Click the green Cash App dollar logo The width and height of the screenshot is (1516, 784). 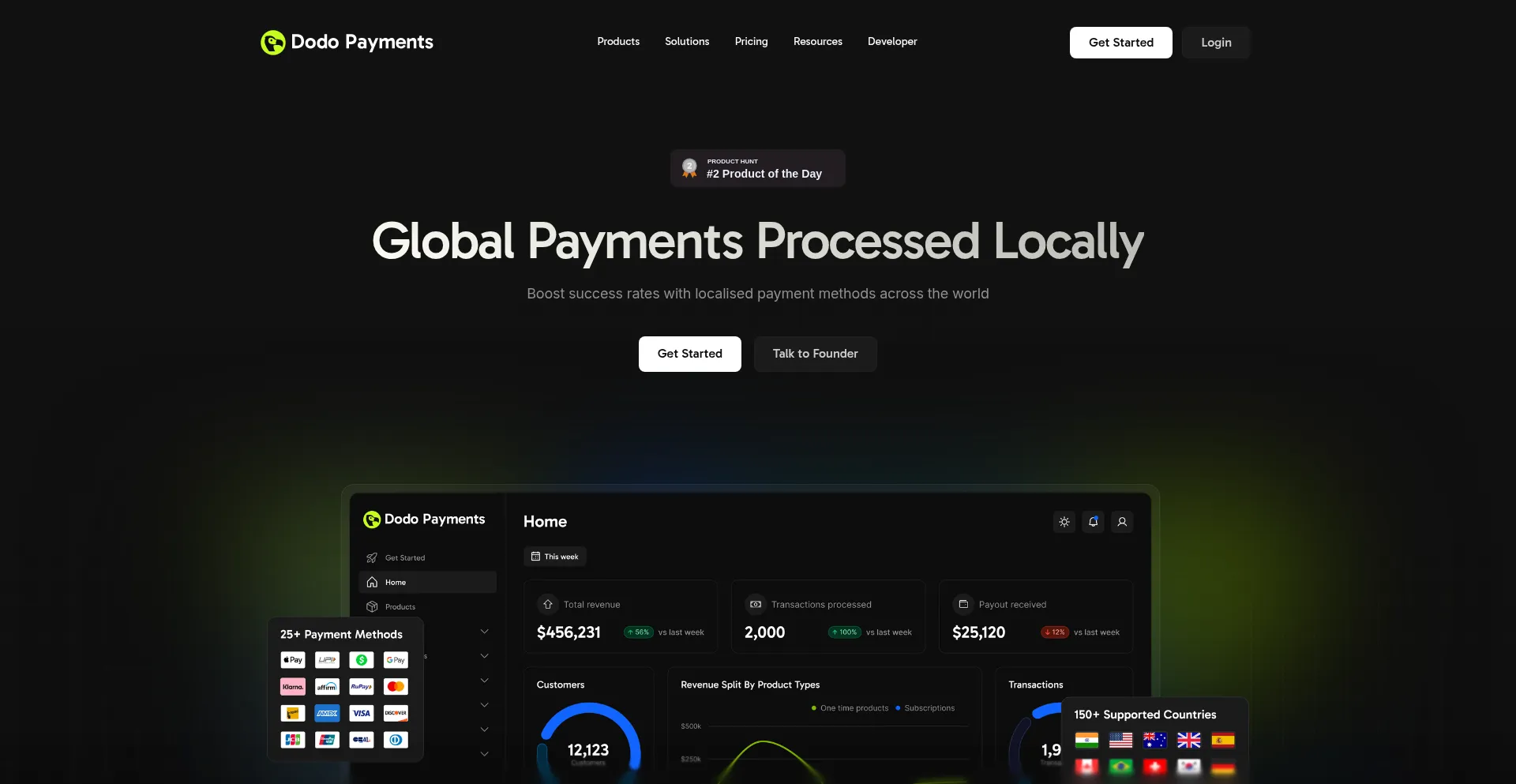pos(362,660)
